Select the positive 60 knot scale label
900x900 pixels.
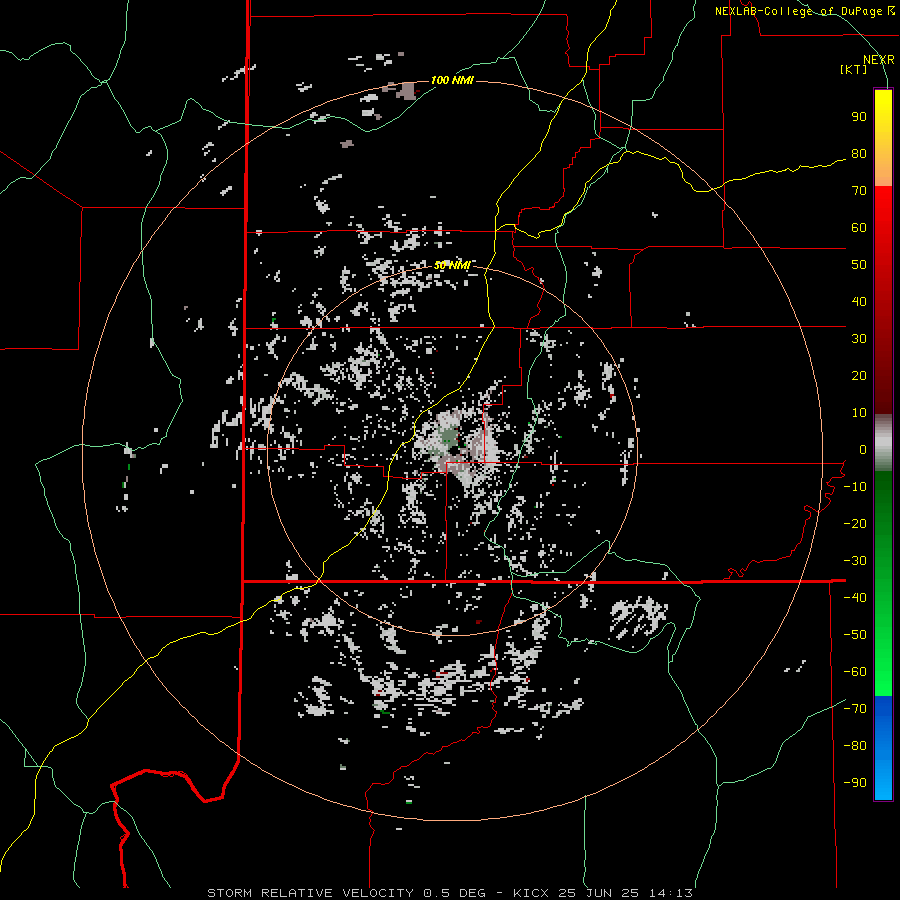pyautogui.click(x=859, y=228)
